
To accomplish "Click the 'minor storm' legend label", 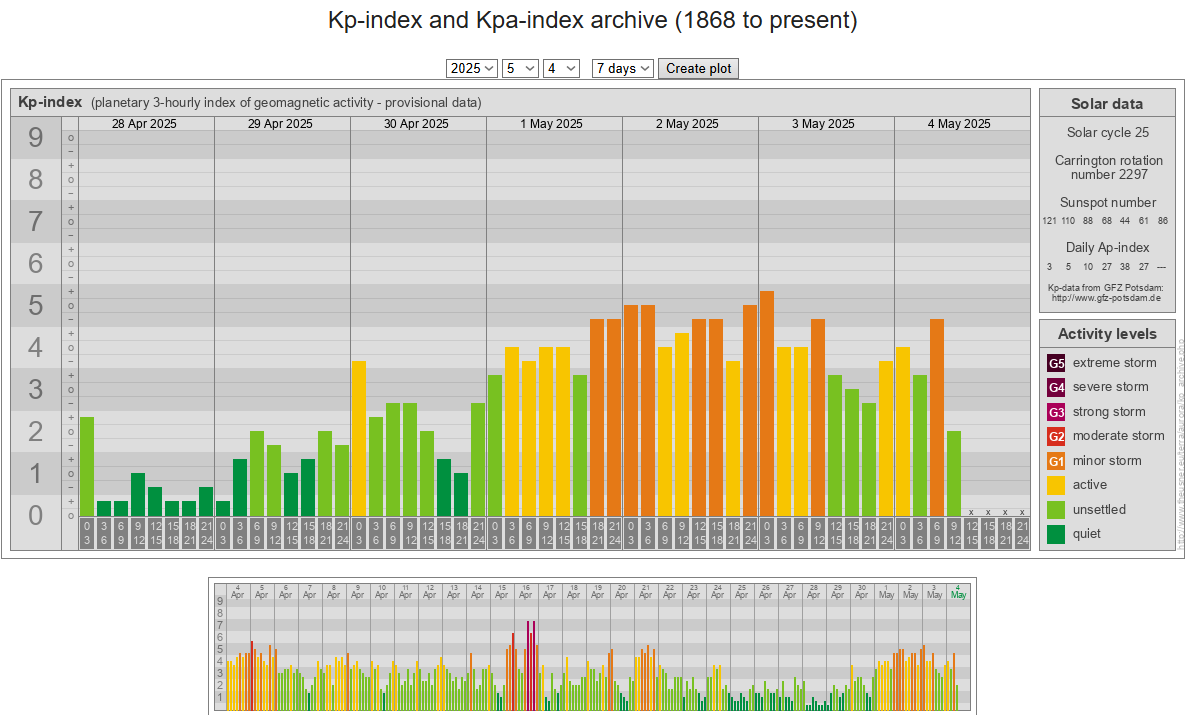I will [x=1107, y=461].
